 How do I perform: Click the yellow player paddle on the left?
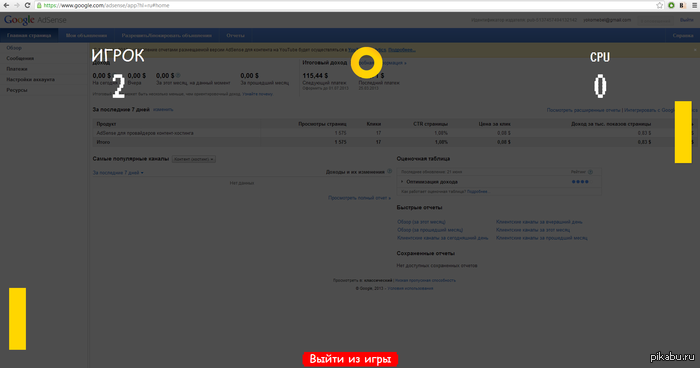[17, 319]
